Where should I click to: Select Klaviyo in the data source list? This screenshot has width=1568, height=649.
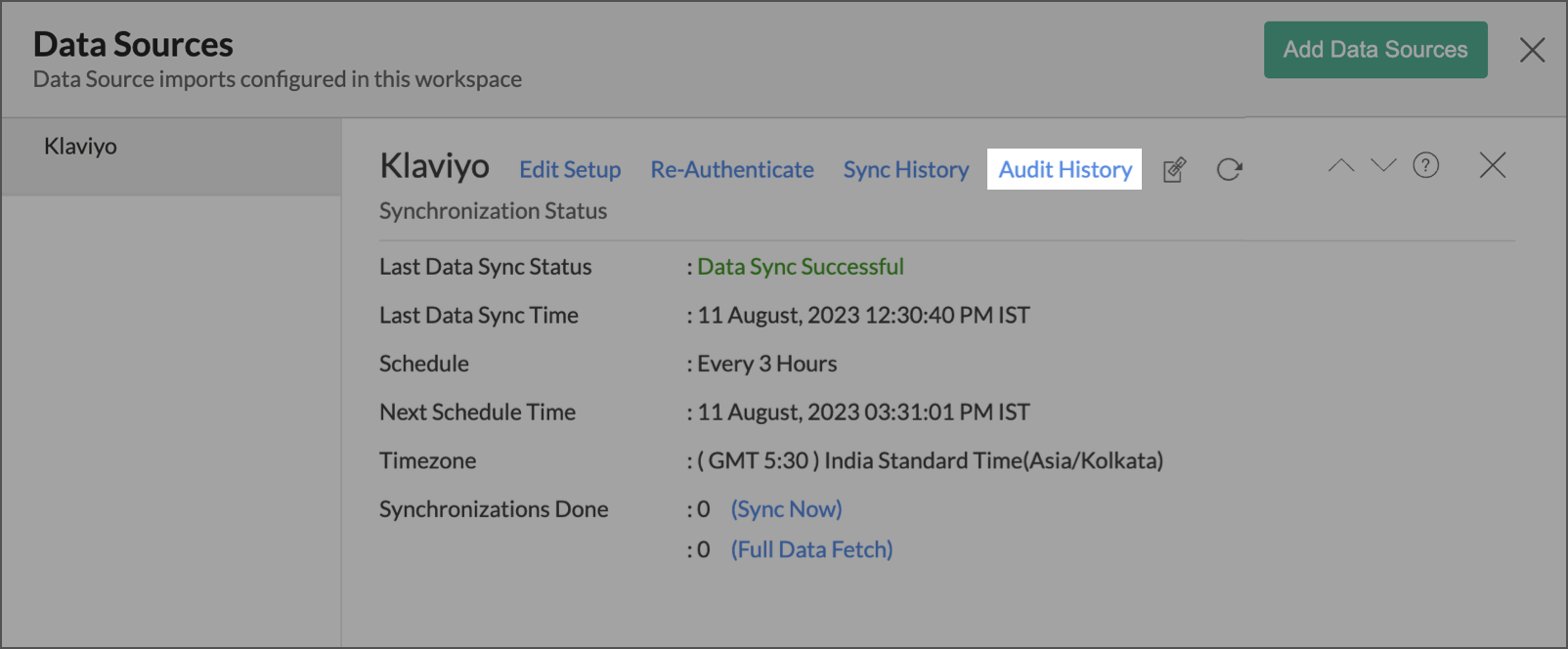tap(171, 157)
